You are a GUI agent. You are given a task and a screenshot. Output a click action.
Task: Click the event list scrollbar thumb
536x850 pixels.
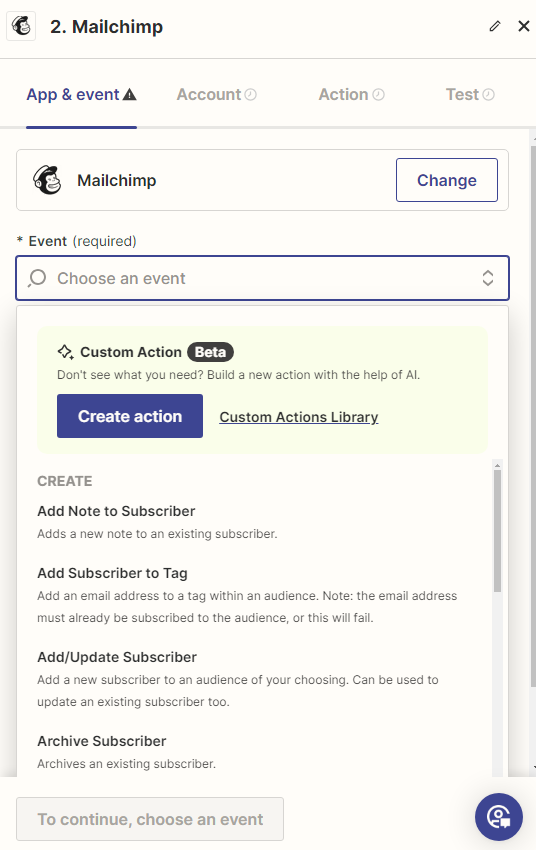point(498,531)
